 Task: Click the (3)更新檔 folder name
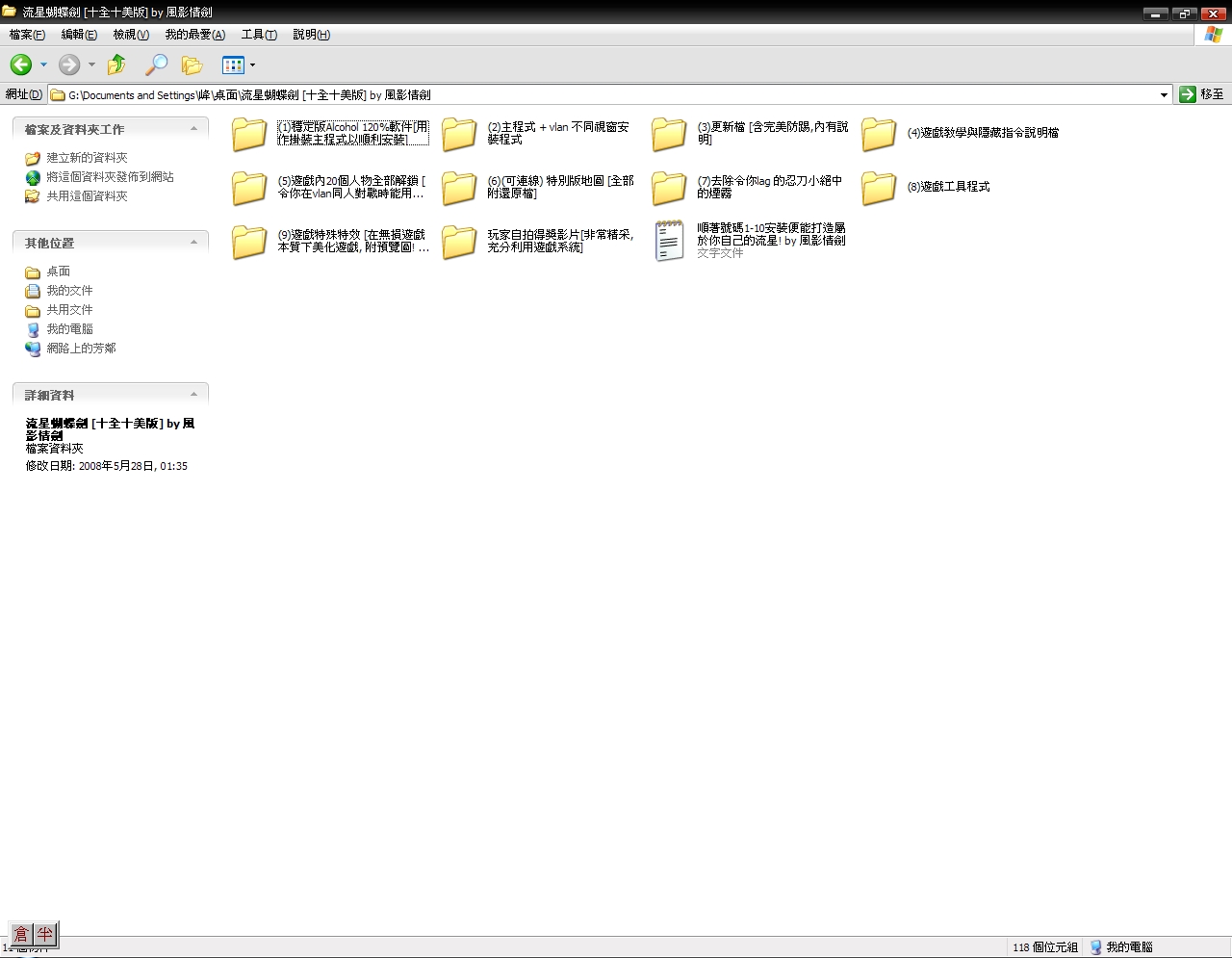coord(773,133)
